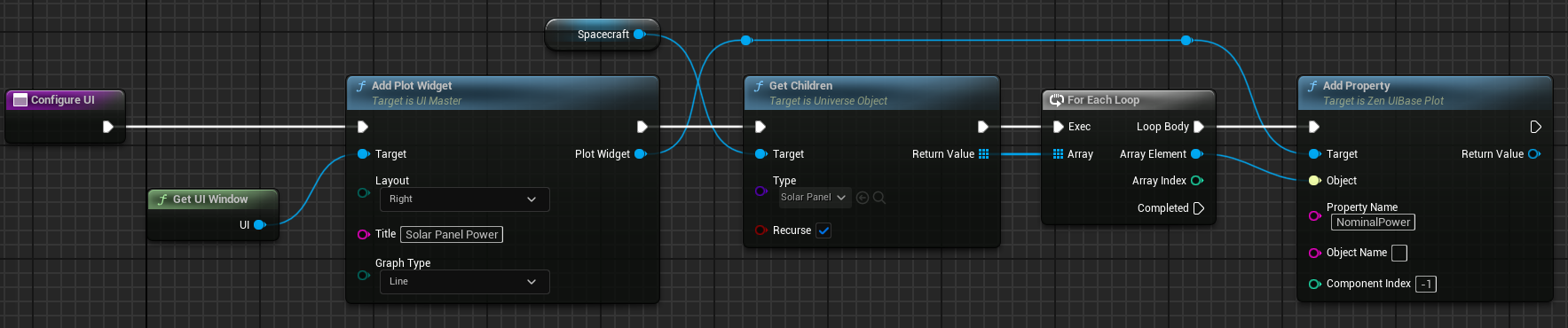
Task: Select the Get UI Window node header
Action: 213,199
